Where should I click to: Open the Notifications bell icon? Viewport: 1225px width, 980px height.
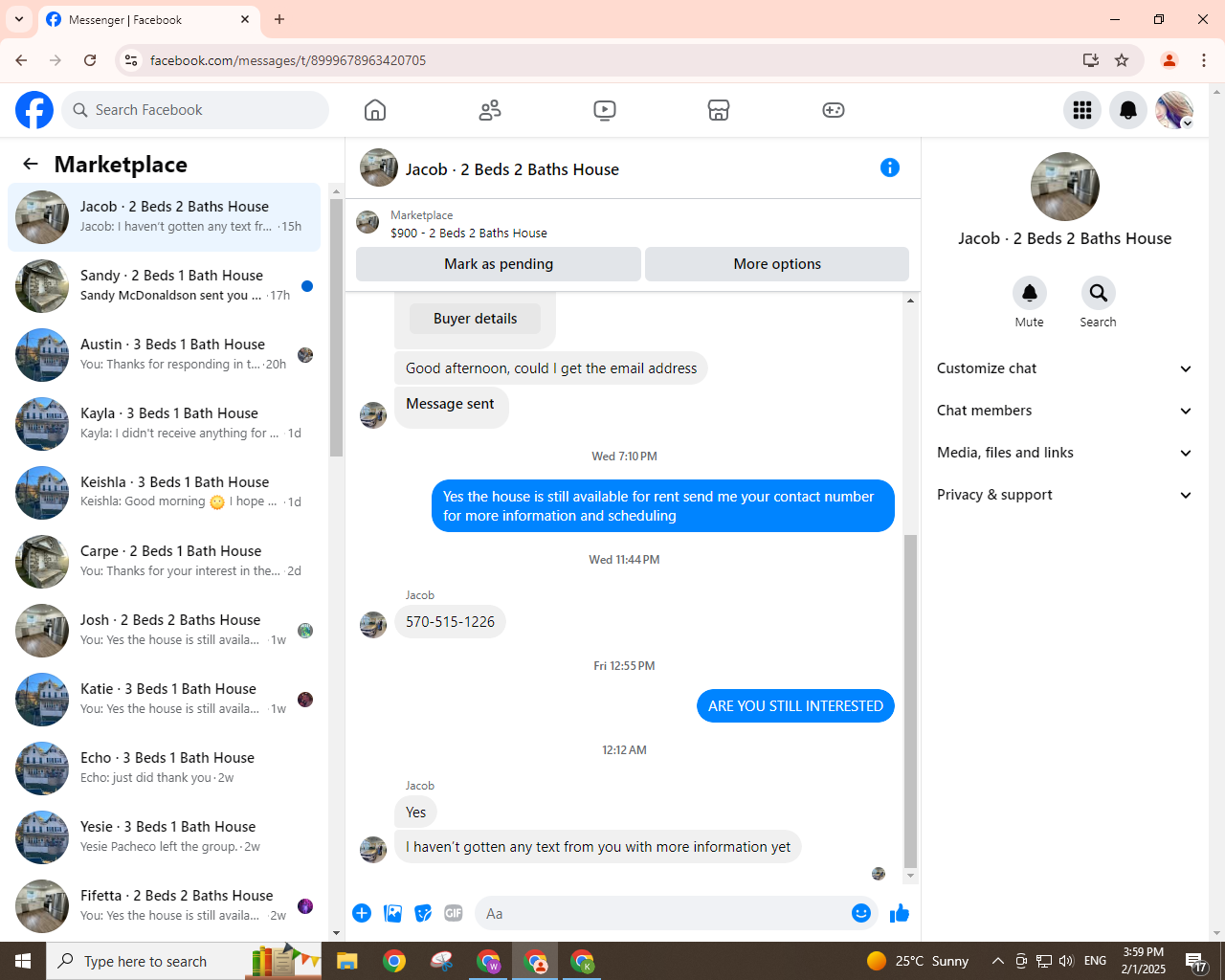point(1128,110)
